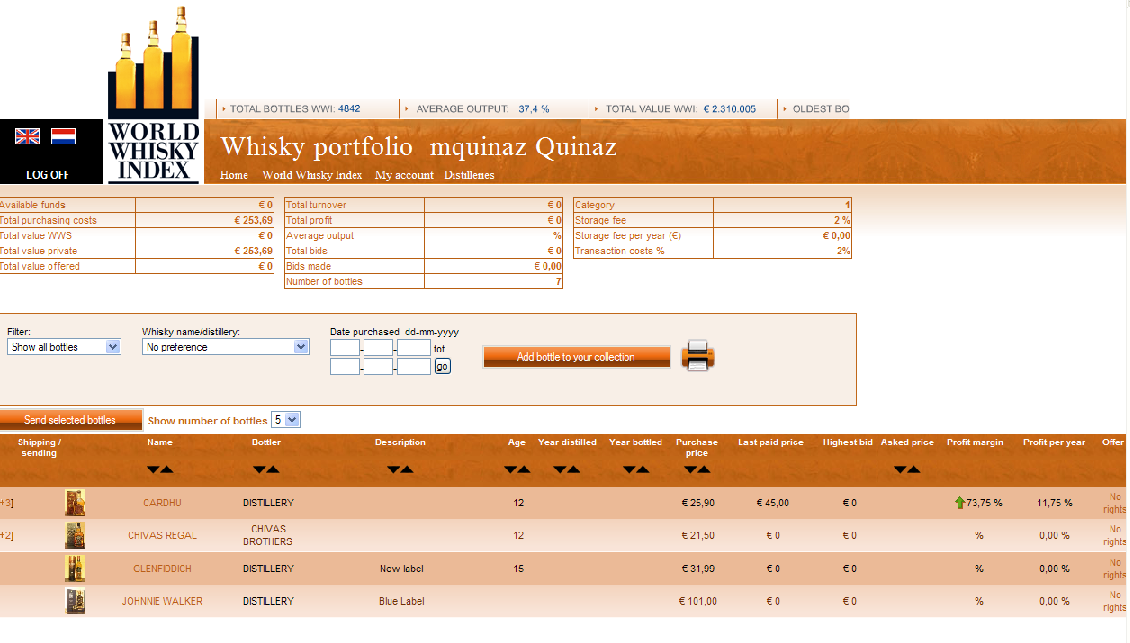The image size is (1130, 643).
Task: Open the GLENFIDDICH whisky link
Action: tap(162, 569)
